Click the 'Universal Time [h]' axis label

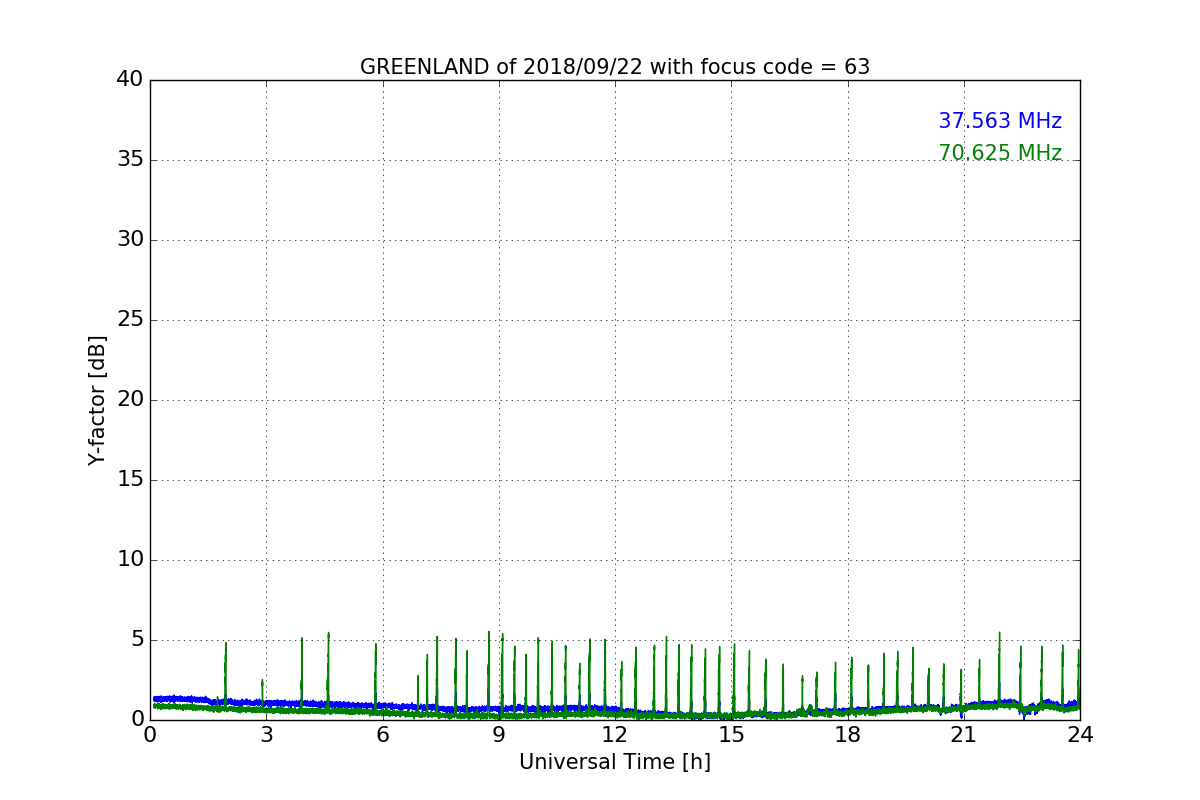pyautogui.click(x=615, y=762)
